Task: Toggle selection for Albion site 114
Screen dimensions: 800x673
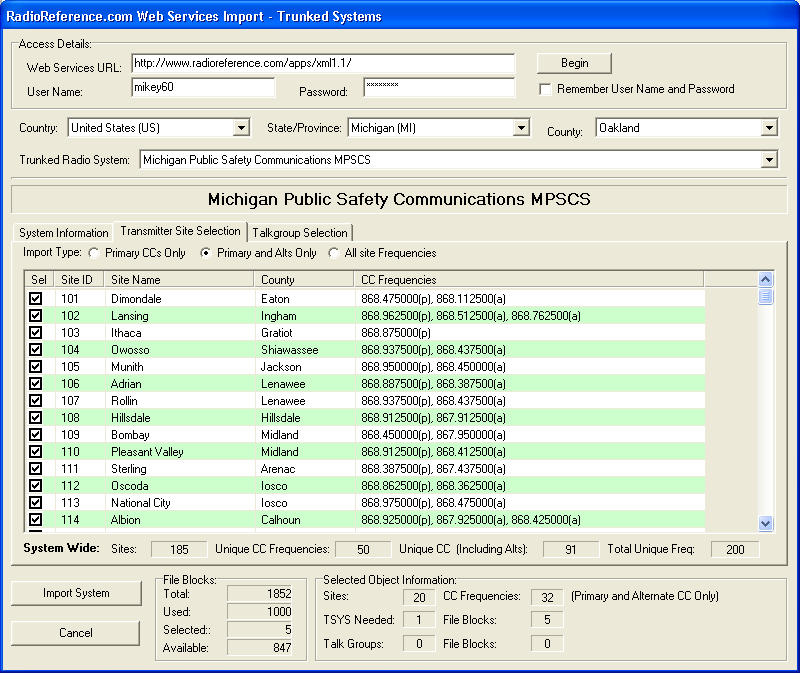Action: pyautogui.click(x=36, y=519)
